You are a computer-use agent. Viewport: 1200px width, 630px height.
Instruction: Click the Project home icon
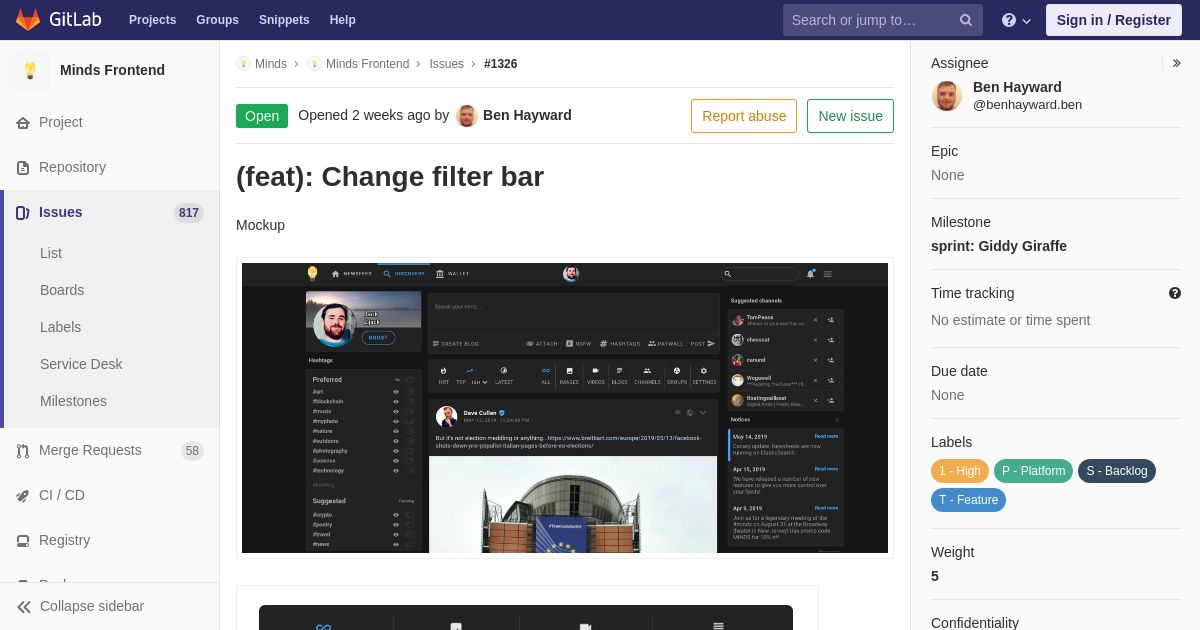coord(23,123)
